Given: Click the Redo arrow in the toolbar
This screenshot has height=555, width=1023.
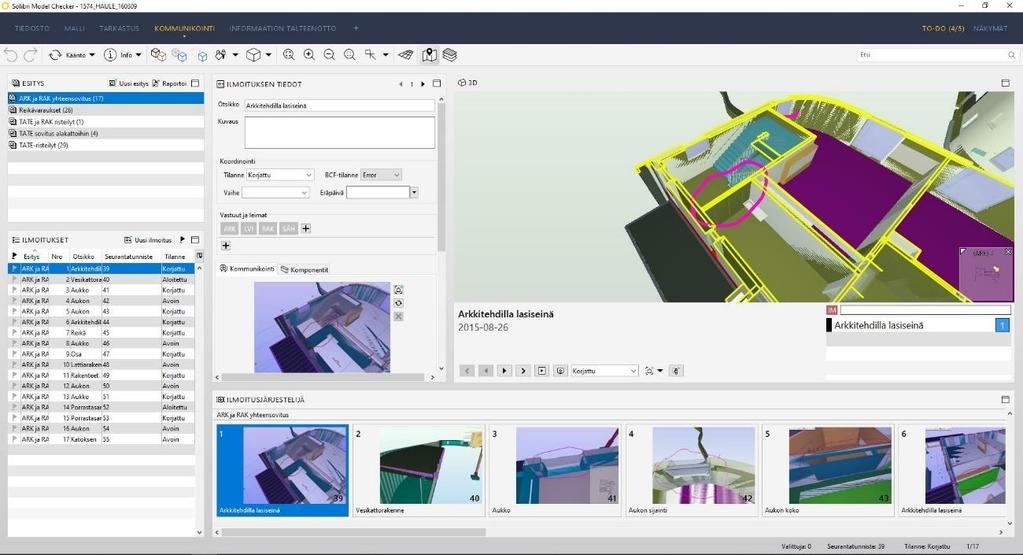Looking at the screenshot, I should tap(30, 55).
